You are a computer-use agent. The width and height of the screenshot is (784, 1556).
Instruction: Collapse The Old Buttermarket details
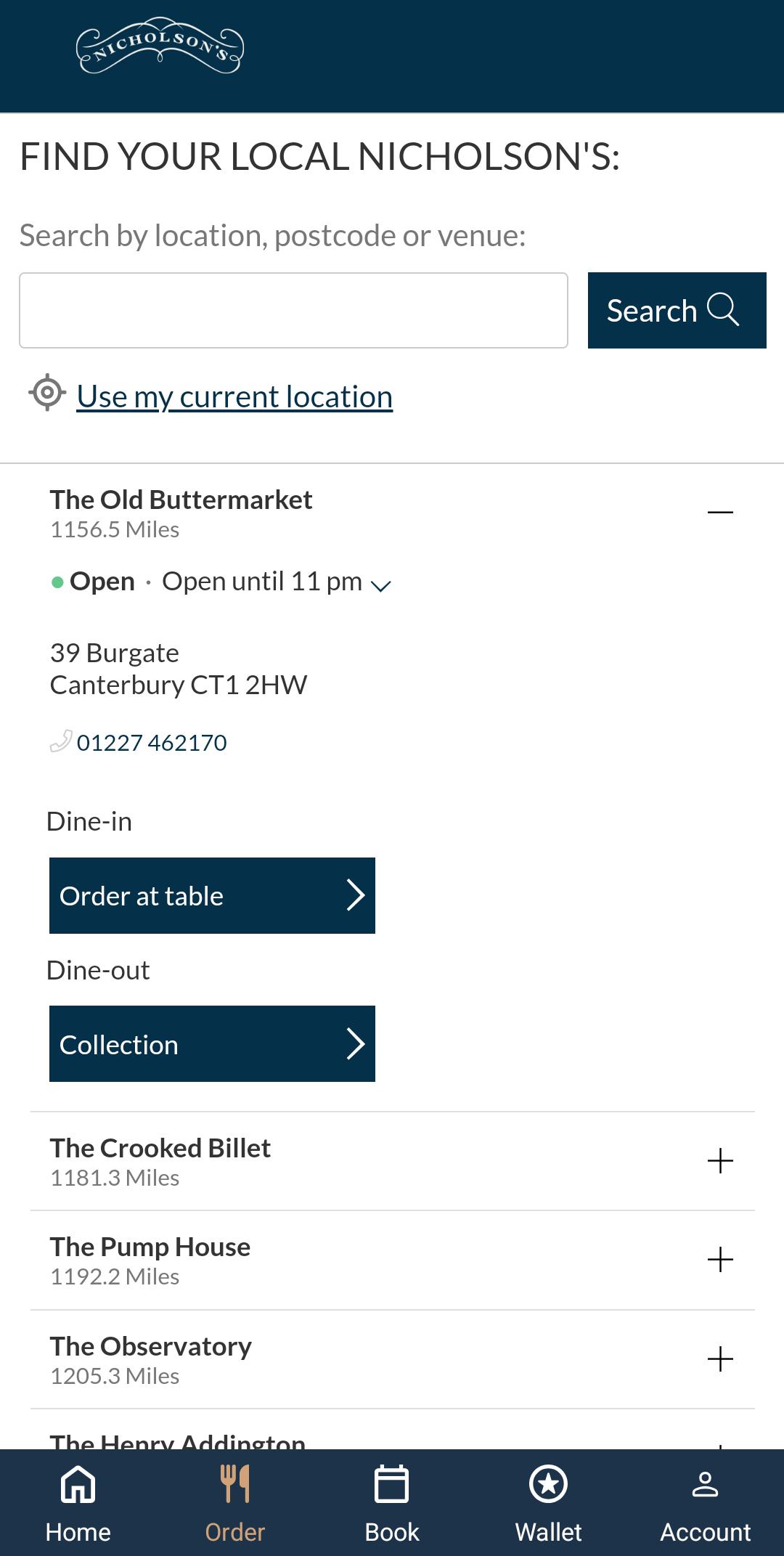(x=720, y=513)
